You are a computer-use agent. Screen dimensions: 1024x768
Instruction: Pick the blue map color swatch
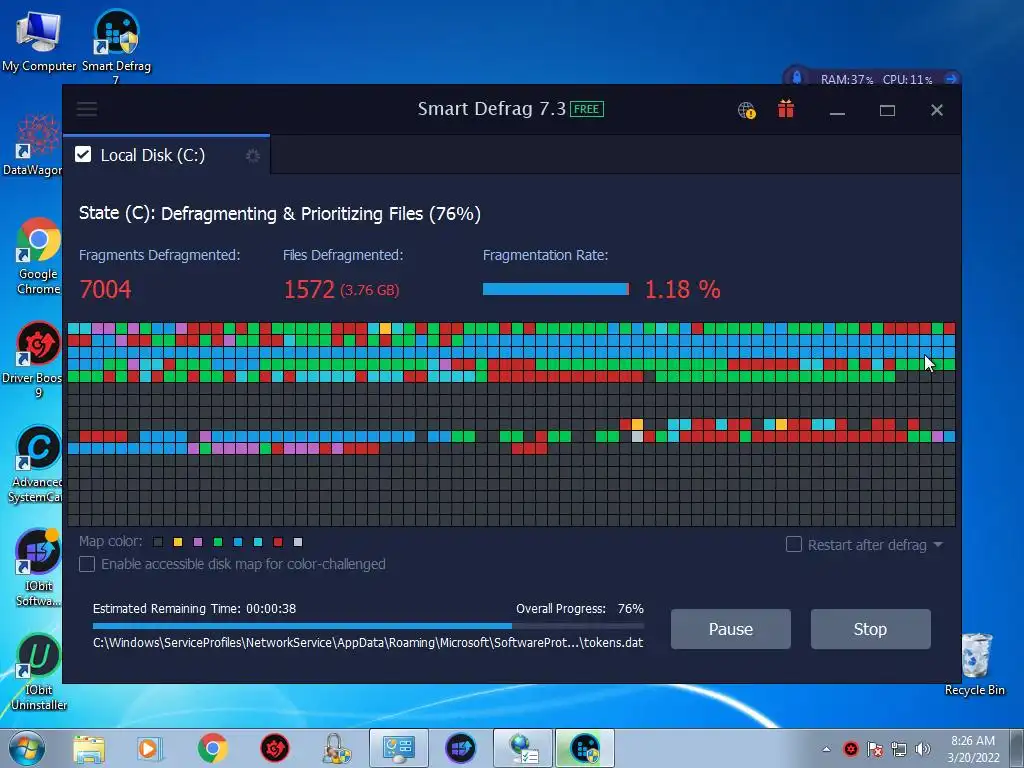click(238, 542)
